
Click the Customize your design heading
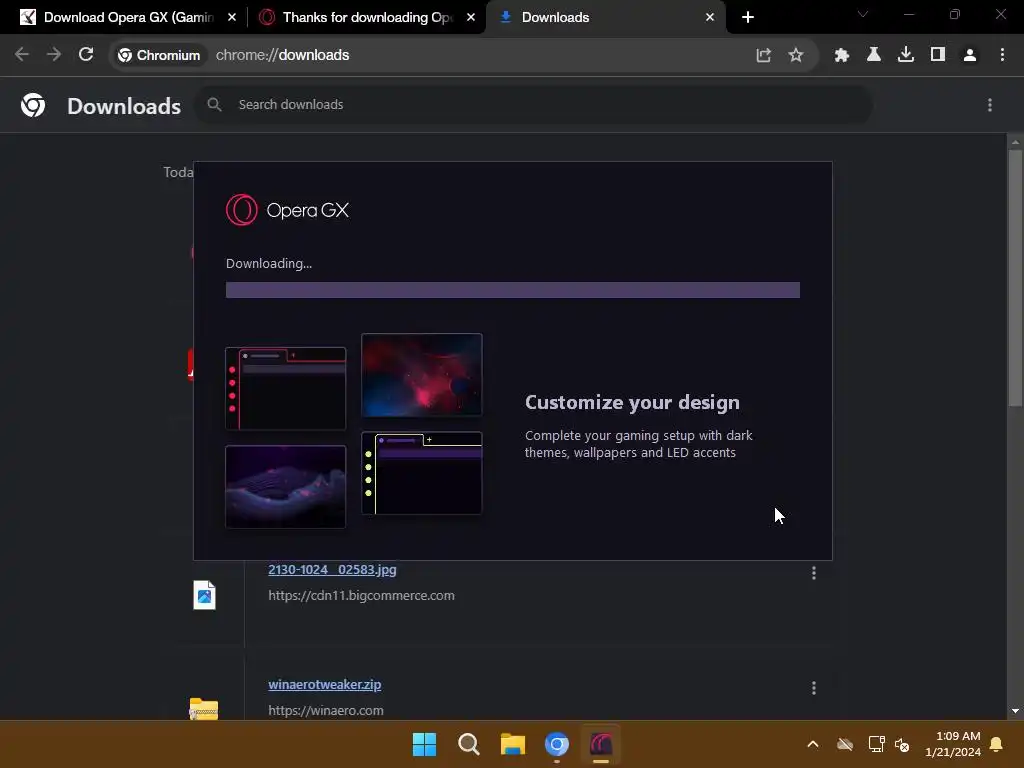[x=632, y=402]
